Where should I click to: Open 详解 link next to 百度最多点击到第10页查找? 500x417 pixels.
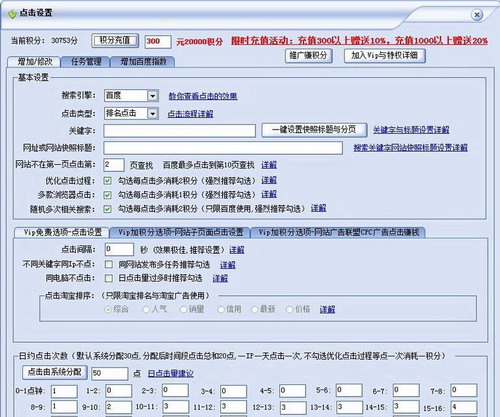point(269,165)
